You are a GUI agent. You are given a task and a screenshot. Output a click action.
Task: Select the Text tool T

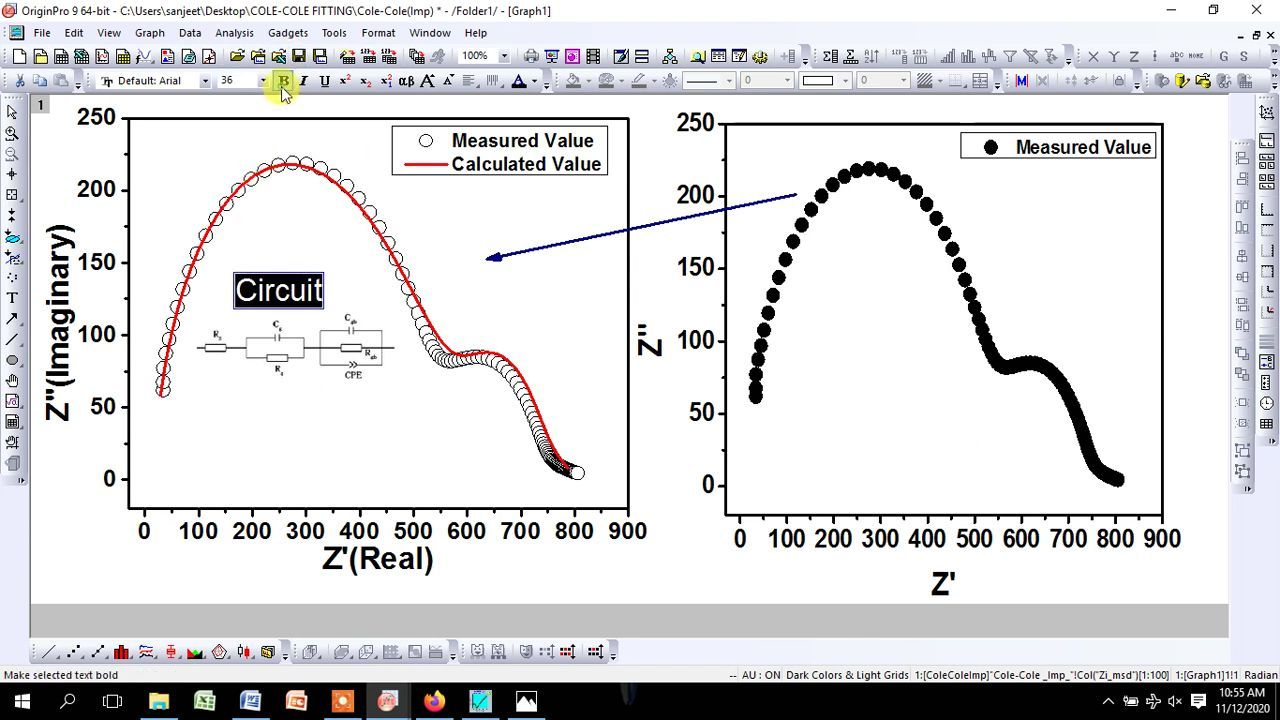click(x=12, y=298)
